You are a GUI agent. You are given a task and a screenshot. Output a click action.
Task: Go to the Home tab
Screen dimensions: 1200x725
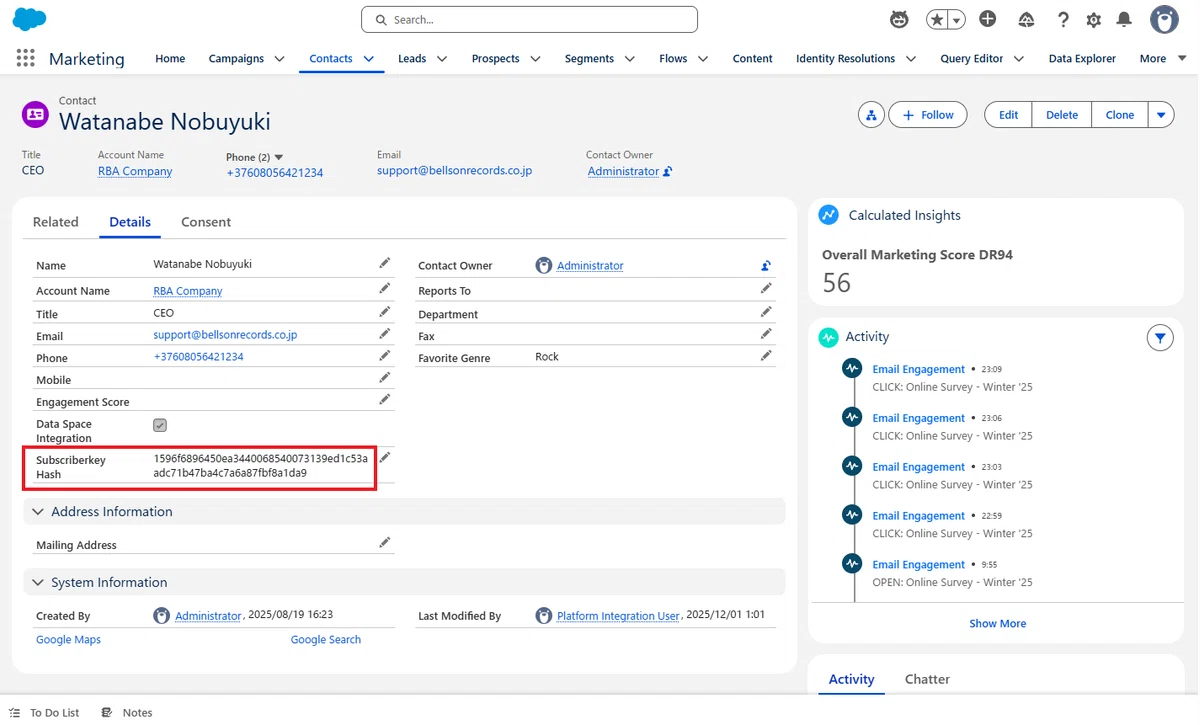tap(170, 59)
